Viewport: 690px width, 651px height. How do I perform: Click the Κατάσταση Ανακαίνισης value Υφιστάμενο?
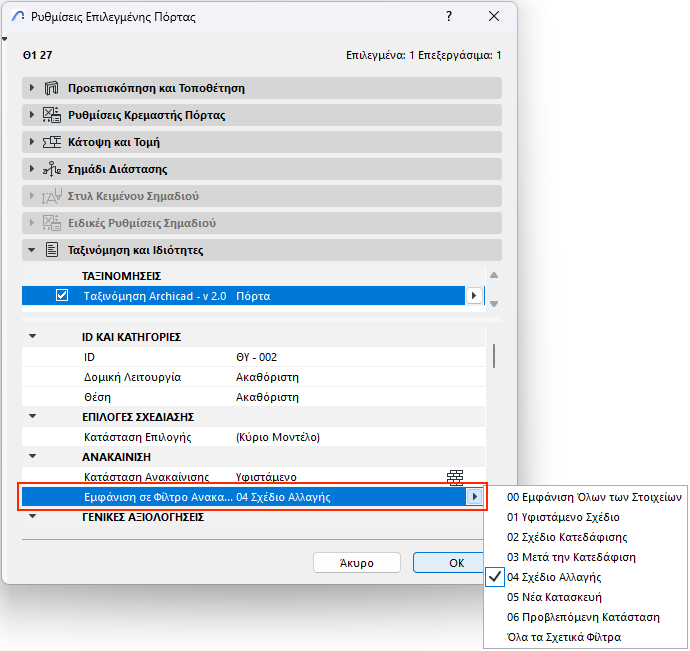point(266,477)
